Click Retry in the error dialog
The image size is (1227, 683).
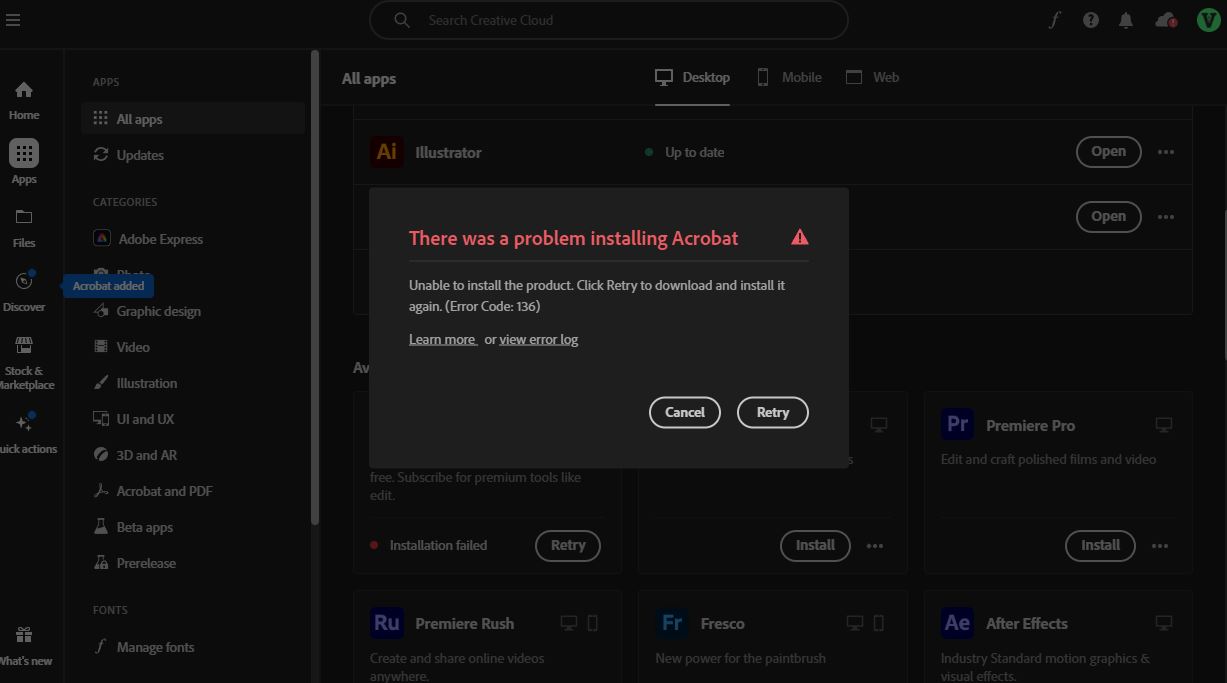pos(772,412)
